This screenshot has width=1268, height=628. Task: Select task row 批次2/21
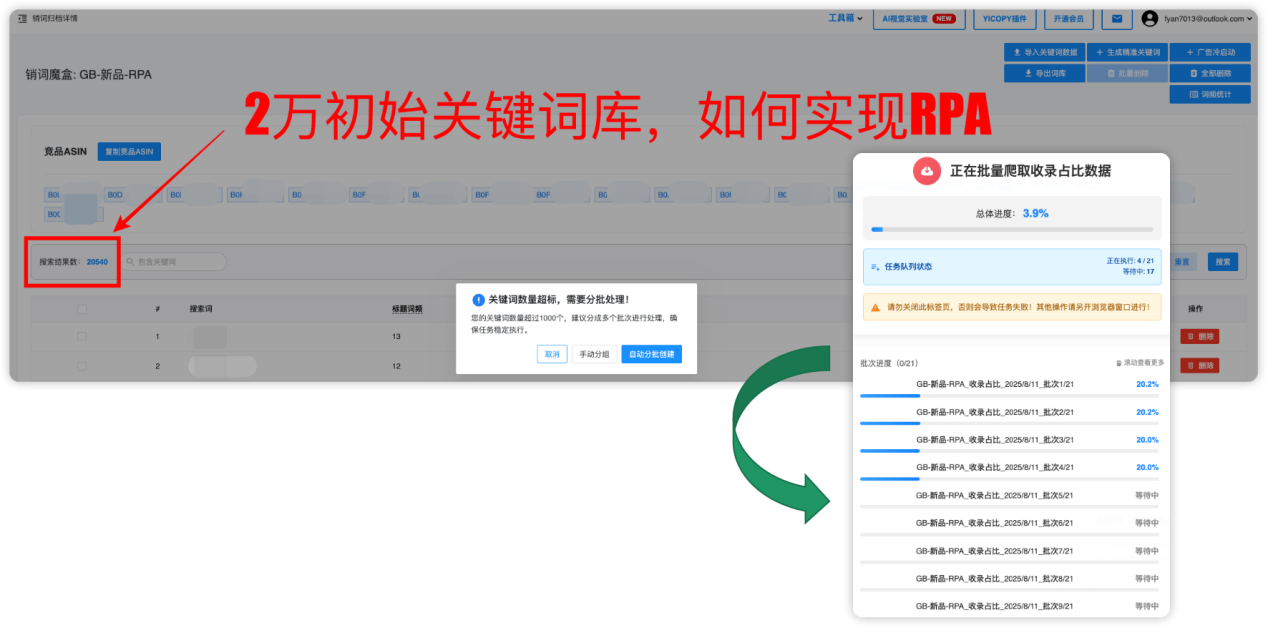click(1010, 416)
